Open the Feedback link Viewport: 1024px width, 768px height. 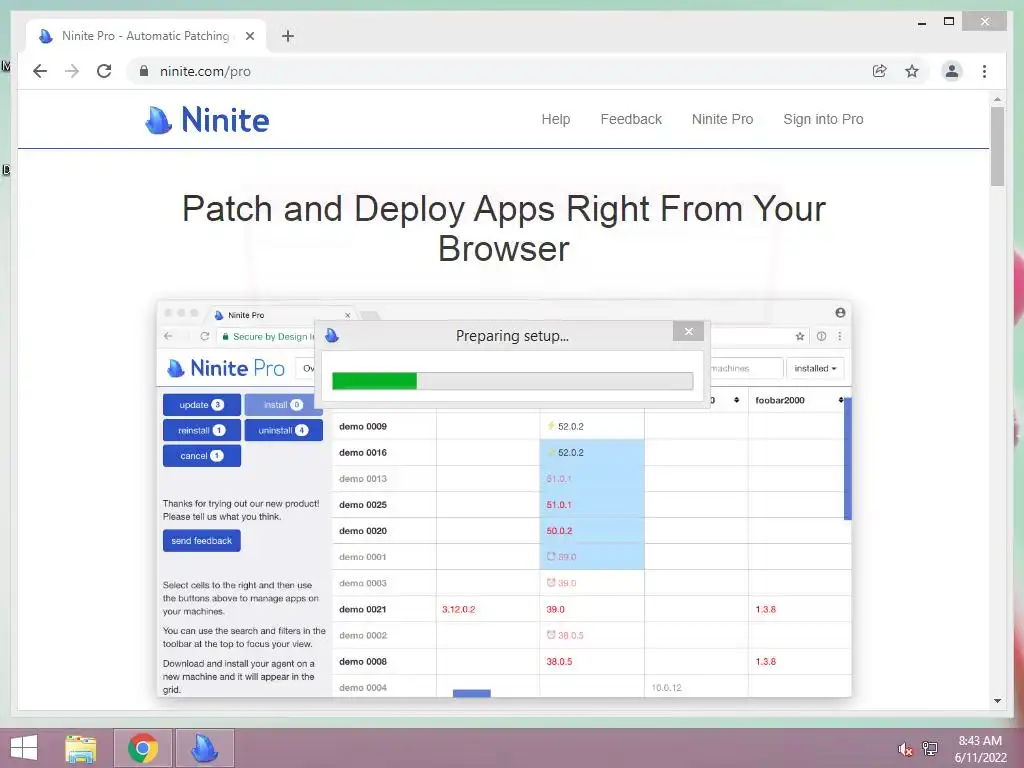(631, 119)
